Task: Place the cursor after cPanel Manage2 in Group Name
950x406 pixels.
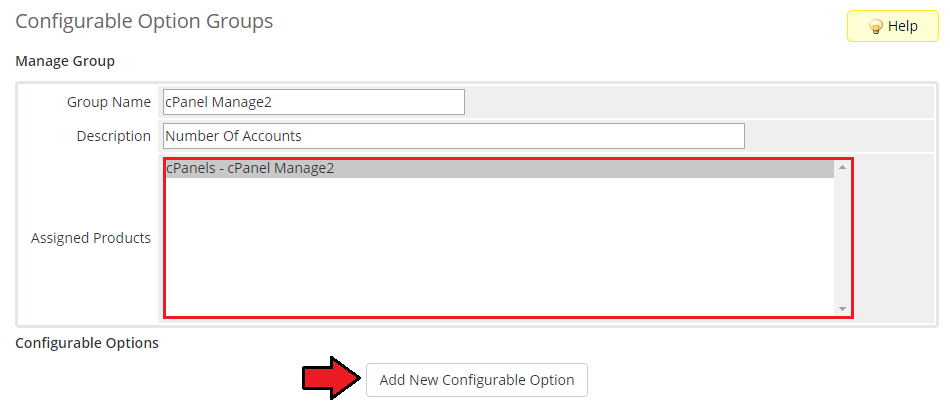Action: (274, 102)
